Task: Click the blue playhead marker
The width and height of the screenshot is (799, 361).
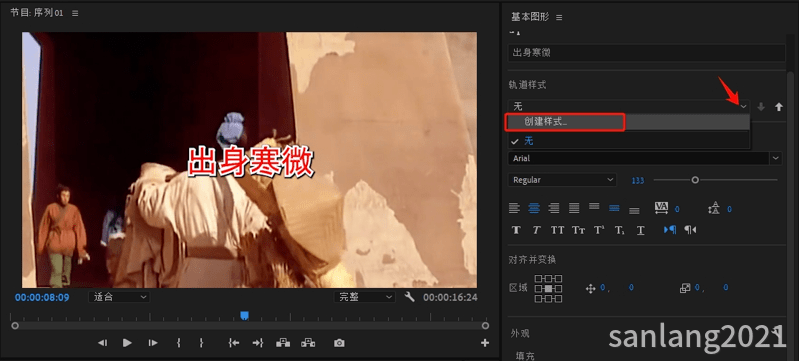Action: pos(245,316)
